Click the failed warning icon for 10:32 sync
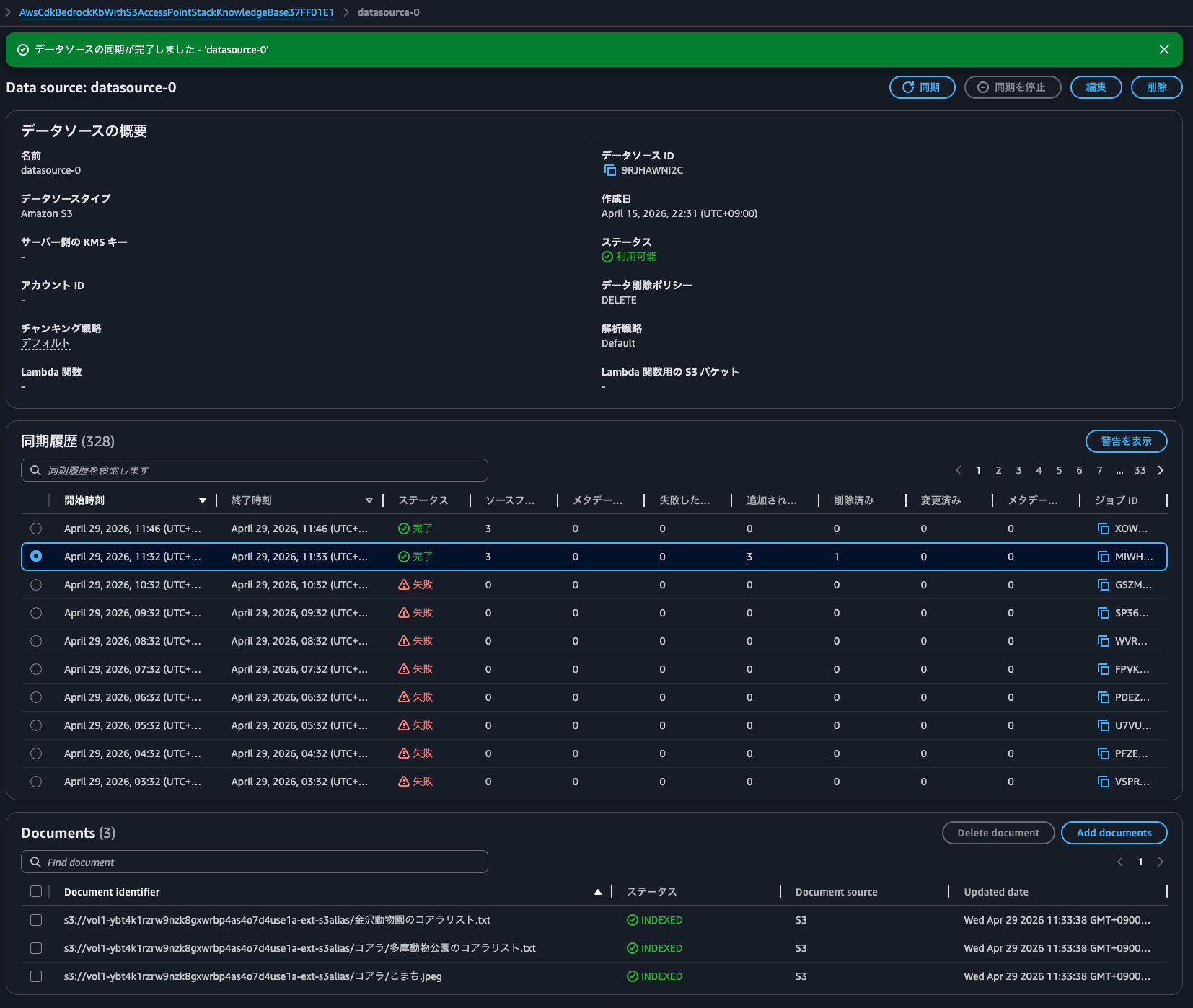Image resolution: width=1193 pixels, height=1008 pixels. 404,585
